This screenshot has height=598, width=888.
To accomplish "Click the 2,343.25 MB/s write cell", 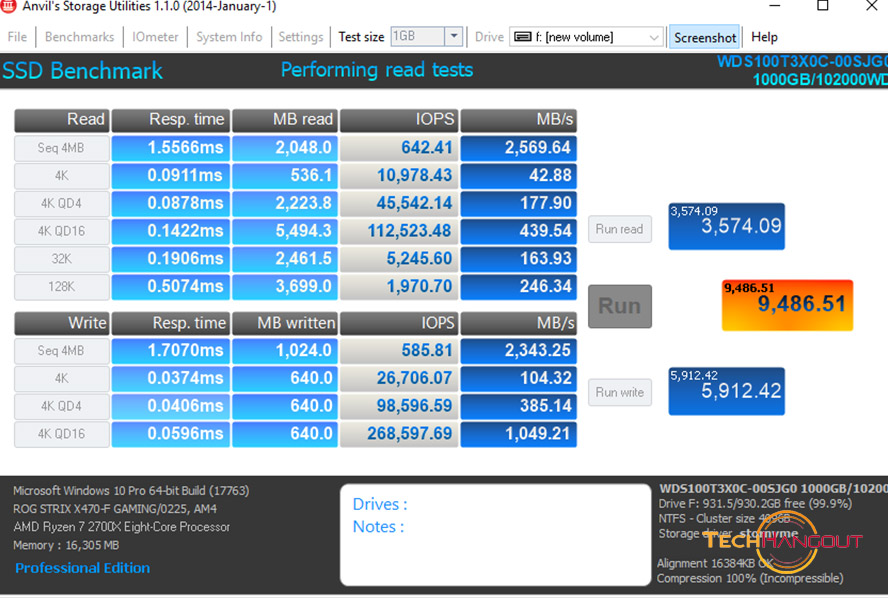I will (x=519, y=351).
